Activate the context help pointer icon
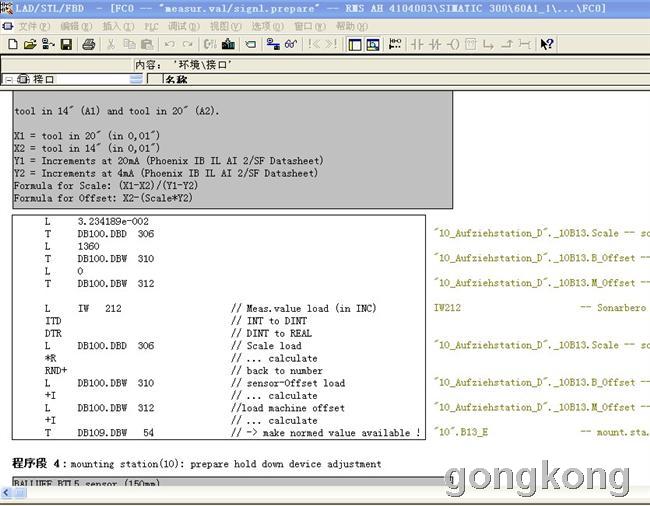 click(547, 44)
